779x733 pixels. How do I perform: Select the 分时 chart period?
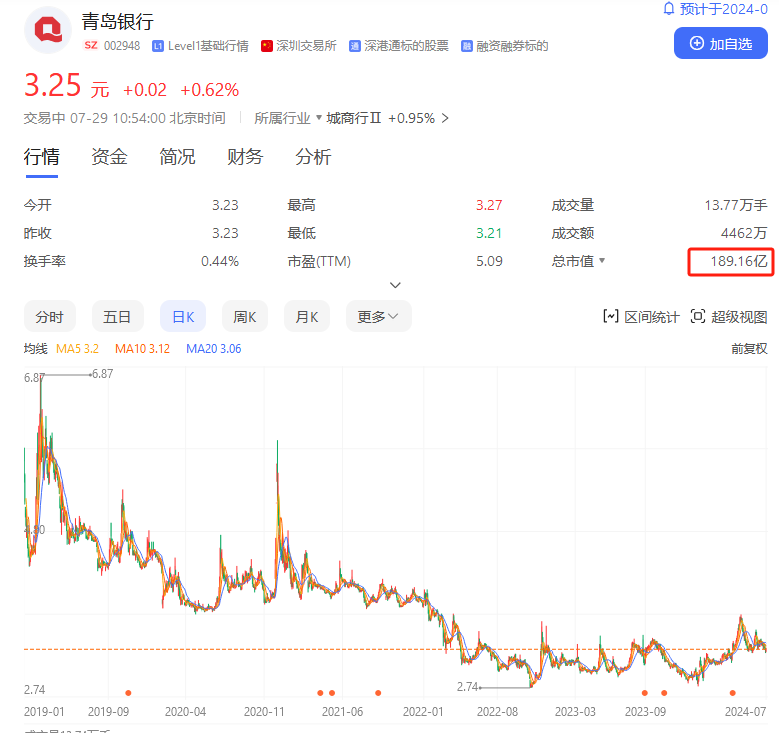point(50,316)
